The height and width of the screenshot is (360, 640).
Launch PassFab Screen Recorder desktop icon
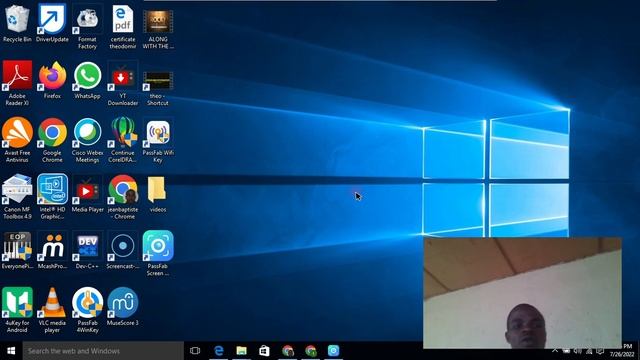click(x=158, y=253)
